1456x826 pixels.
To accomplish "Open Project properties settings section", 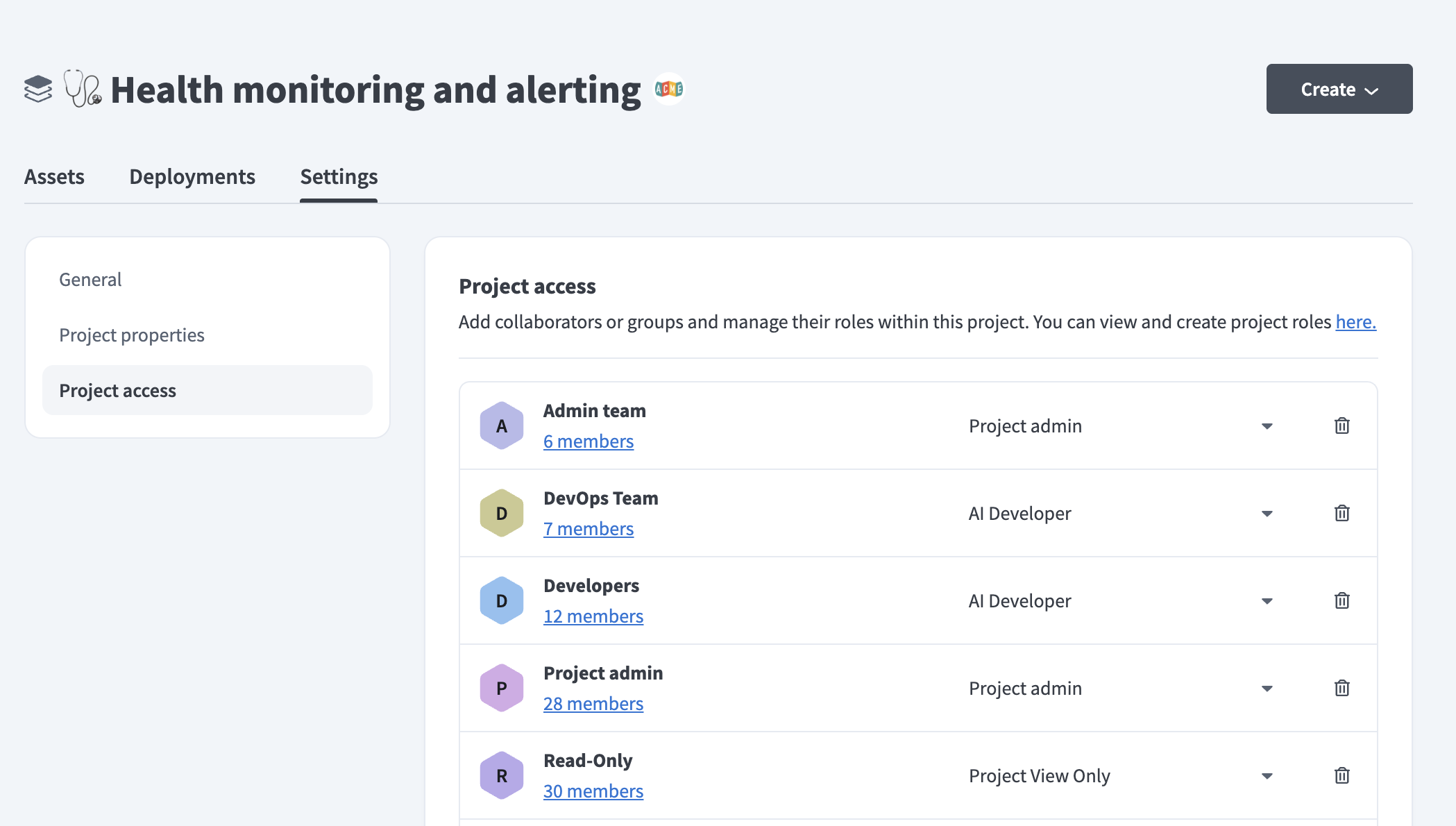I will 132,335.
